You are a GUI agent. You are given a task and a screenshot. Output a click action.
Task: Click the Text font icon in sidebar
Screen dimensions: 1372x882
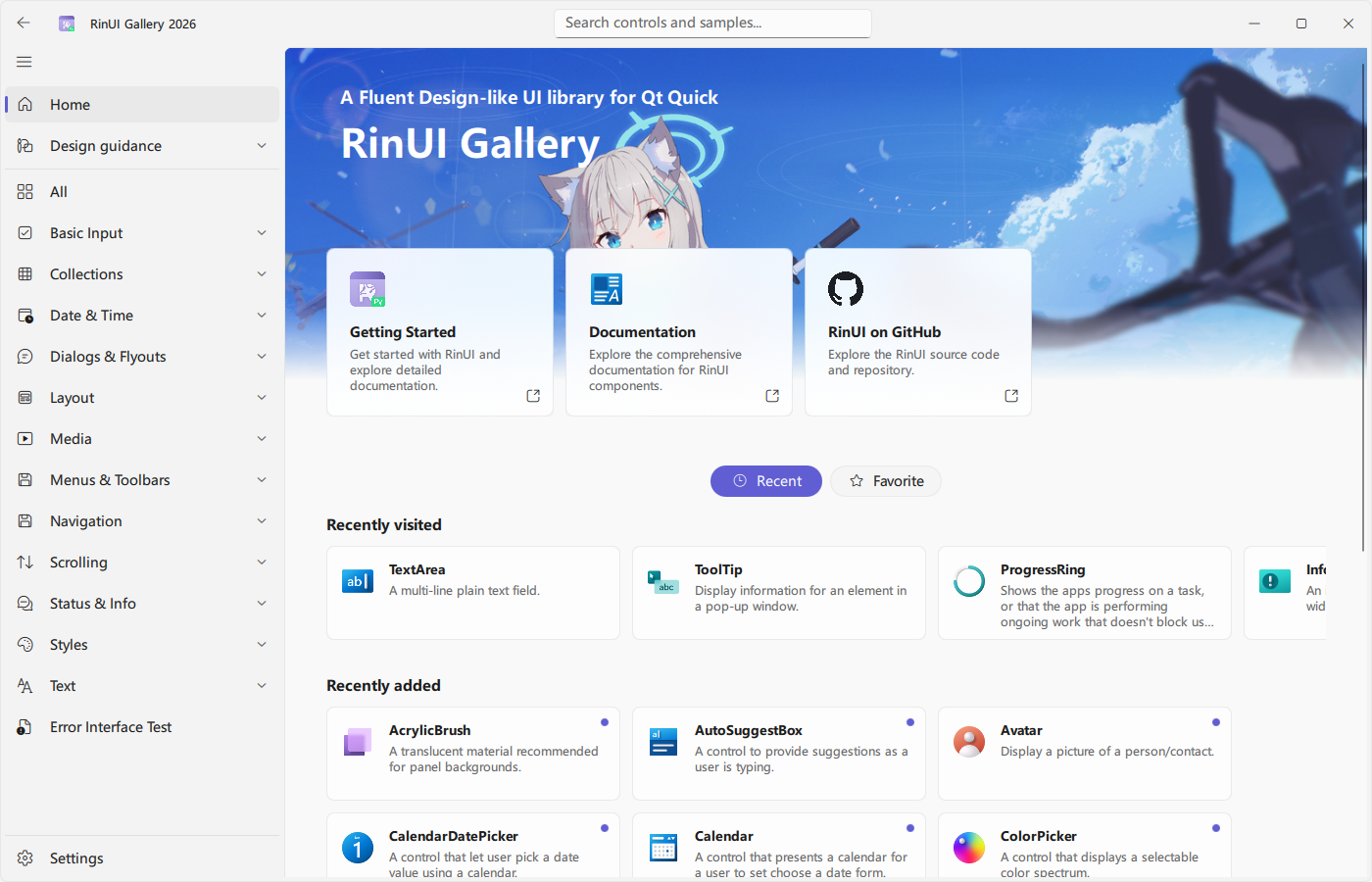[x=25, y=686]
